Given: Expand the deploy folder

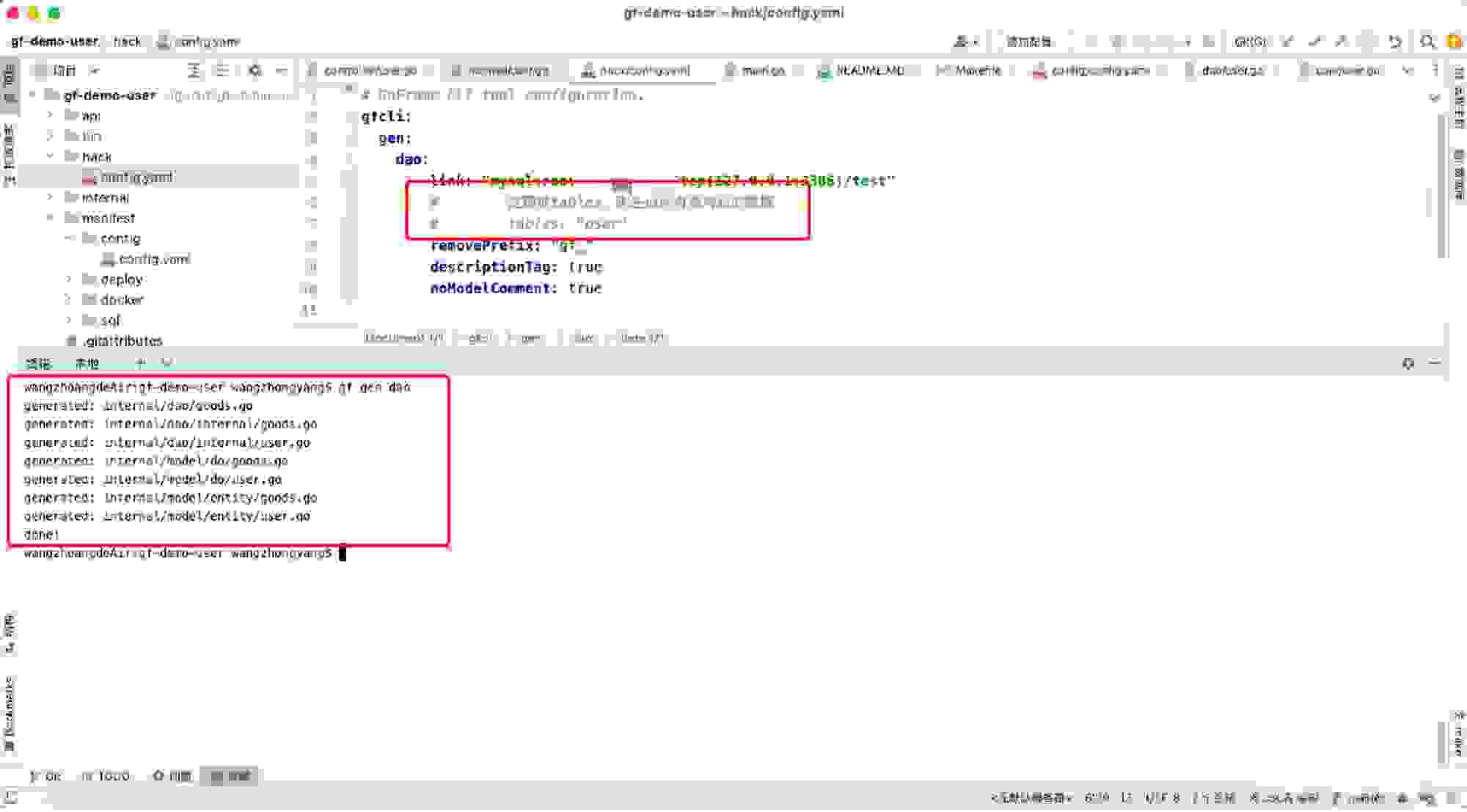Looking at the screenshot, I should pyautogui.click(x=69, y=279).
